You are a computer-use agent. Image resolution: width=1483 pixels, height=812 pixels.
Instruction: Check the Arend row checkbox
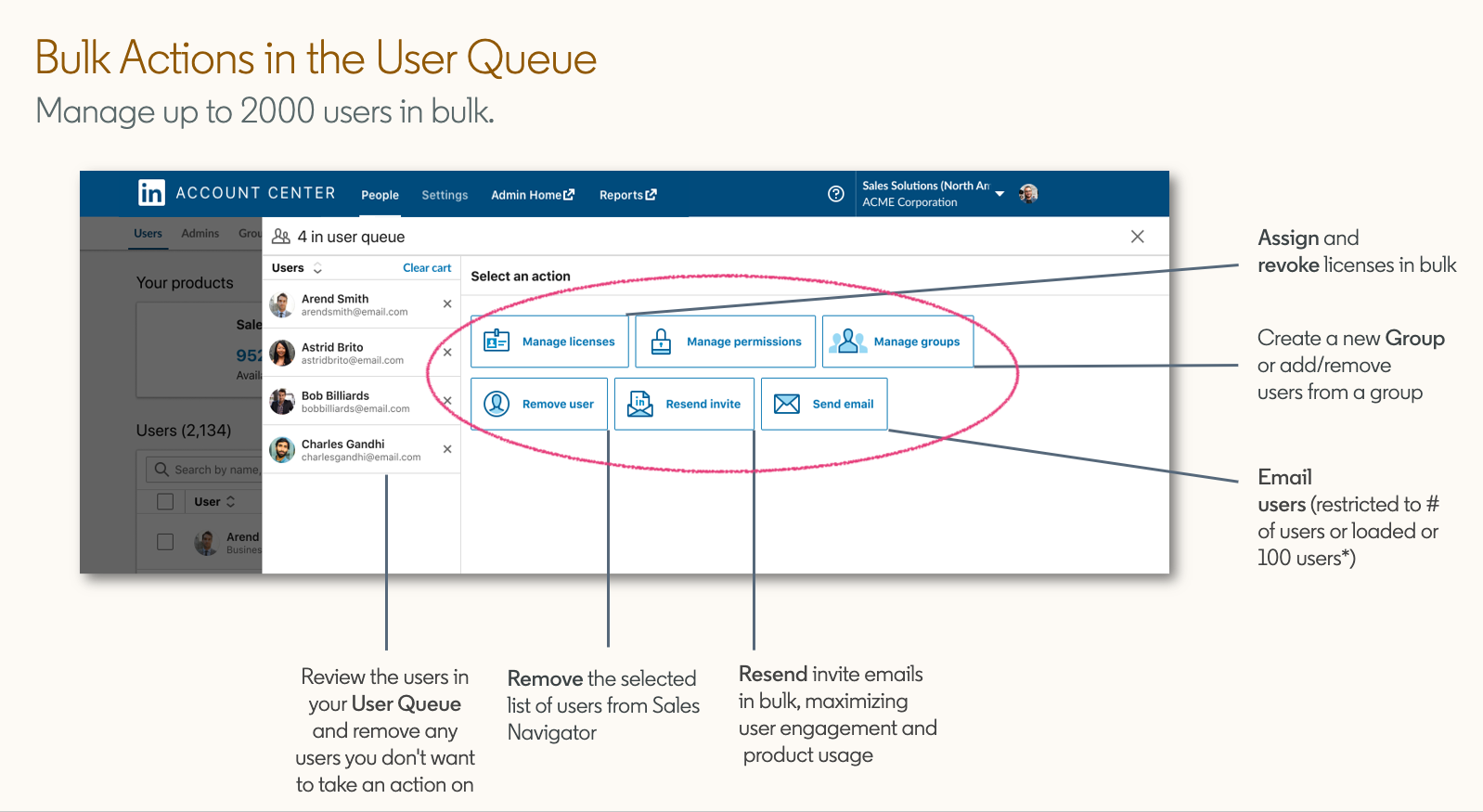click(x=165, y=542)
